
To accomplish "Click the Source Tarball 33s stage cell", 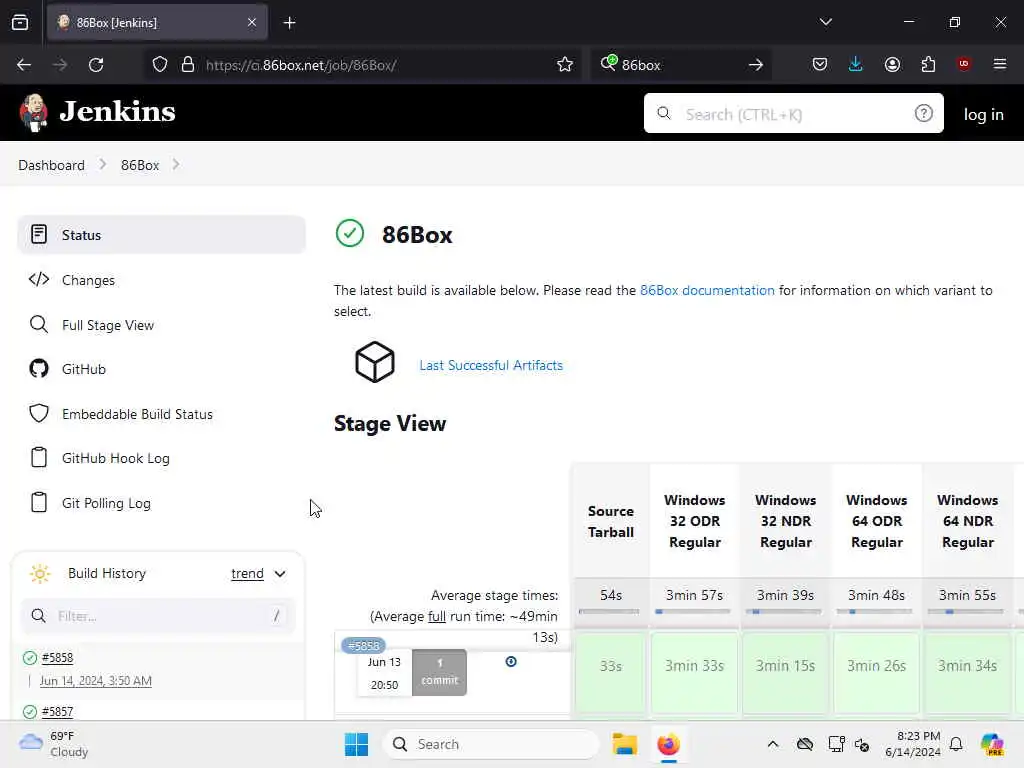I will coord(611,672).
